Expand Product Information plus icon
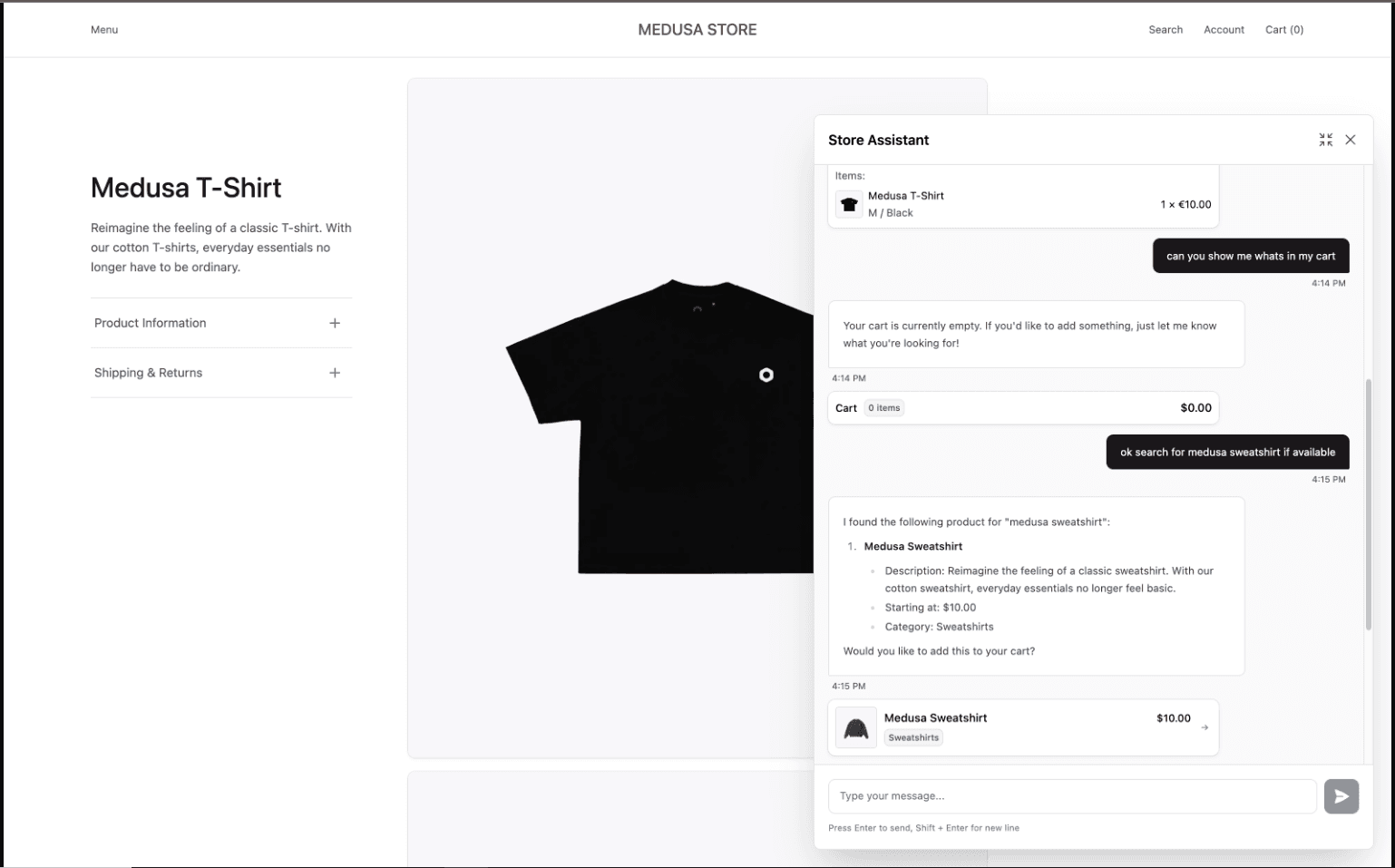 point(335,323)
